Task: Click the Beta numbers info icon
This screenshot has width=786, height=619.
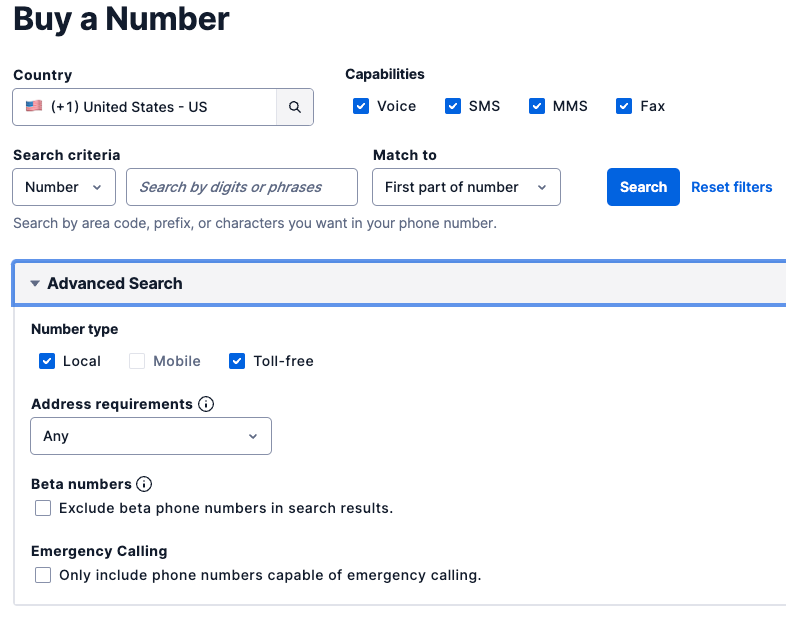Action: click(x=144, y=484)
